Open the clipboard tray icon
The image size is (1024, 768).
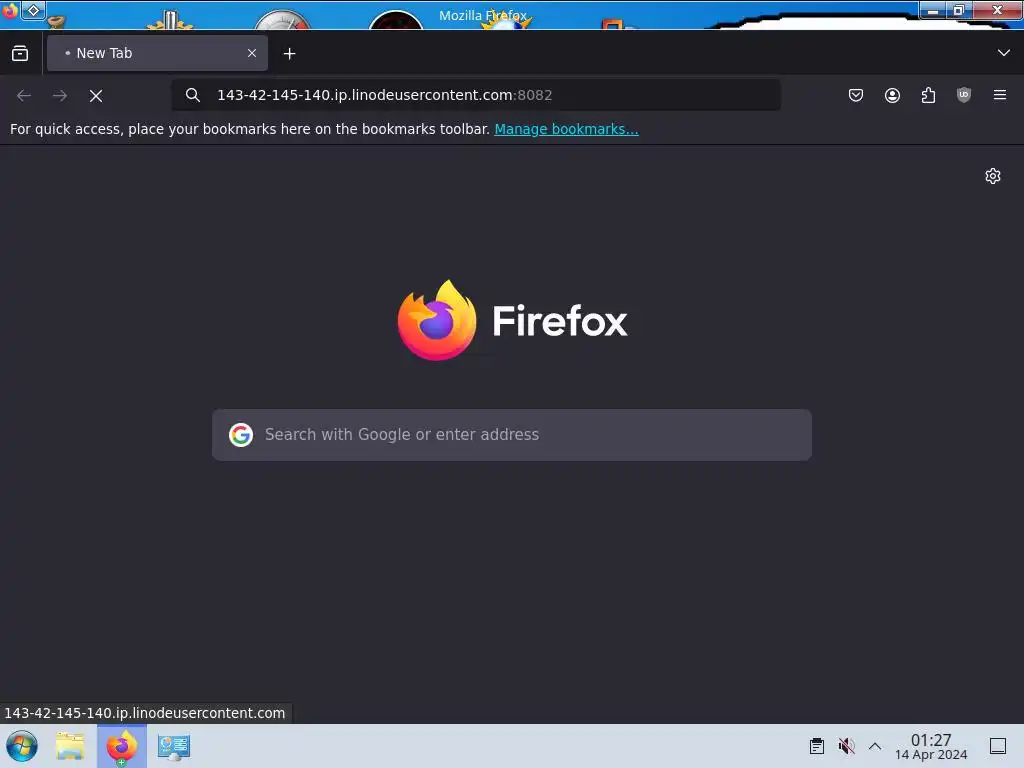tap(816, 746)
